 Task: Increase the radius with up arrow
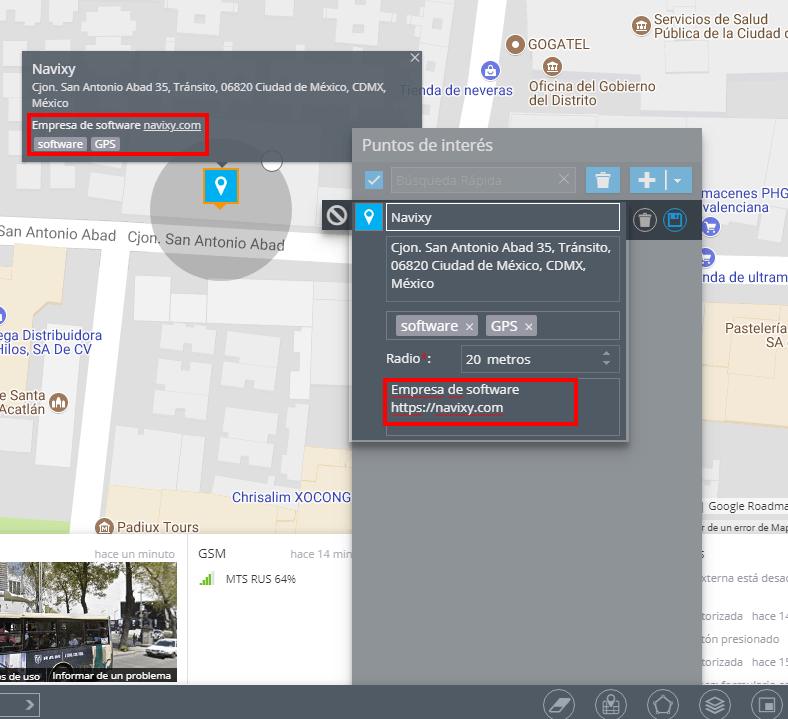[x=607, y=354]
